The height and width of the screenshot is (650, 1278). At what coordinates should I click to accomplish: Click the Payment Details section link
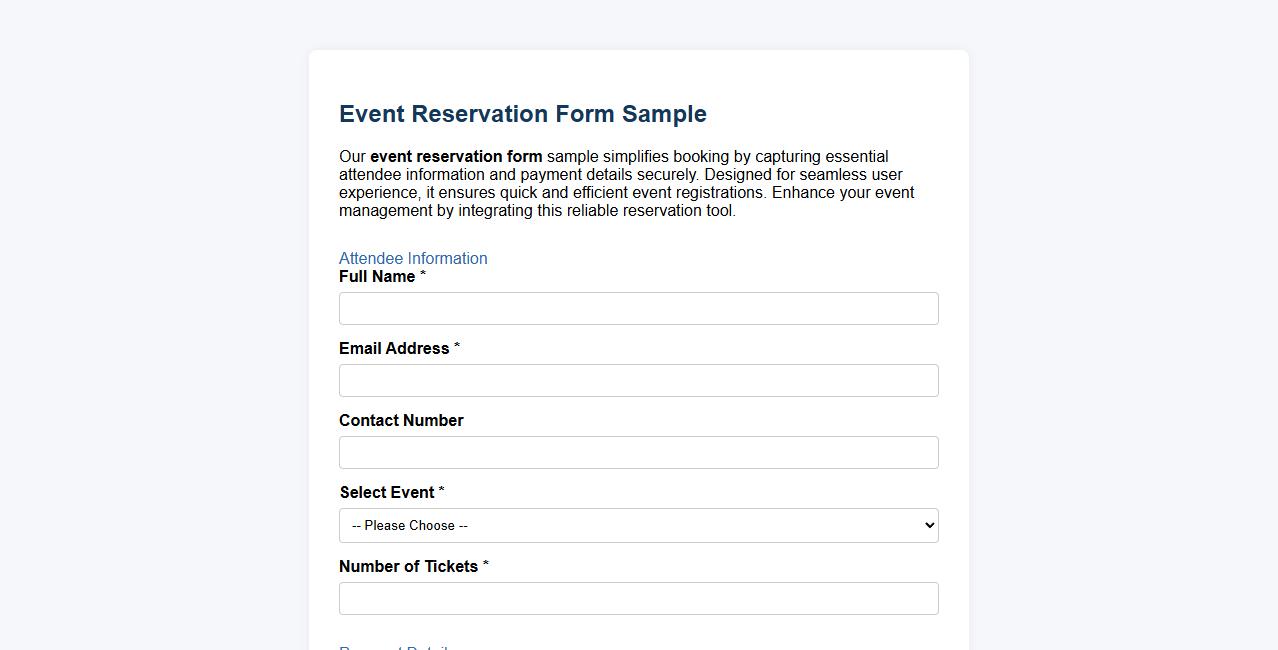[x=394, y=648]
